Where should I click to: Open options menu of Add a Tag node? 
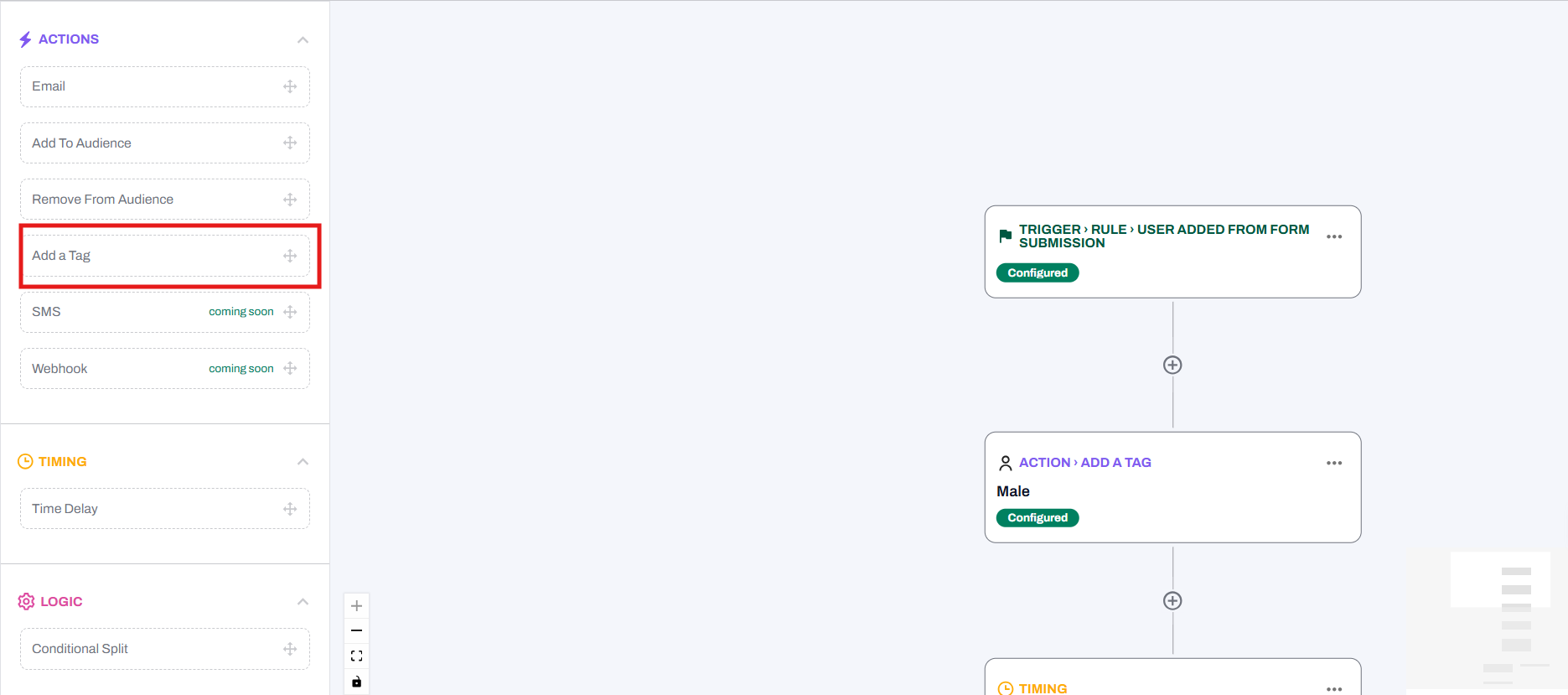[1334, 464]
